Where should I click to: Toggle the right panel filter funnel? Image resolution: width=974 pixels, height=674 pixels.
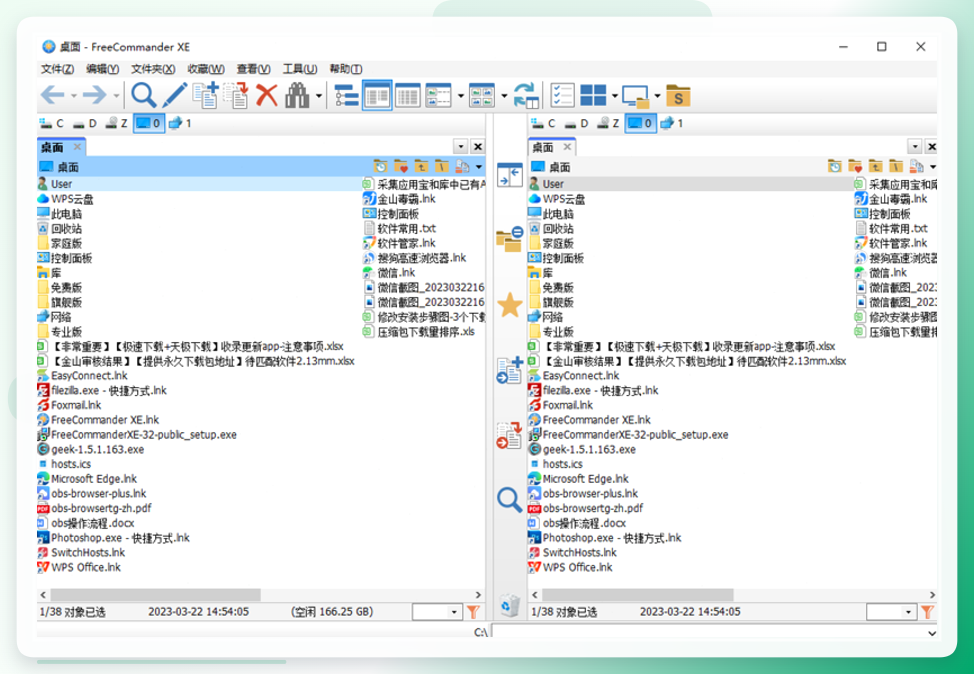(927, 612)
